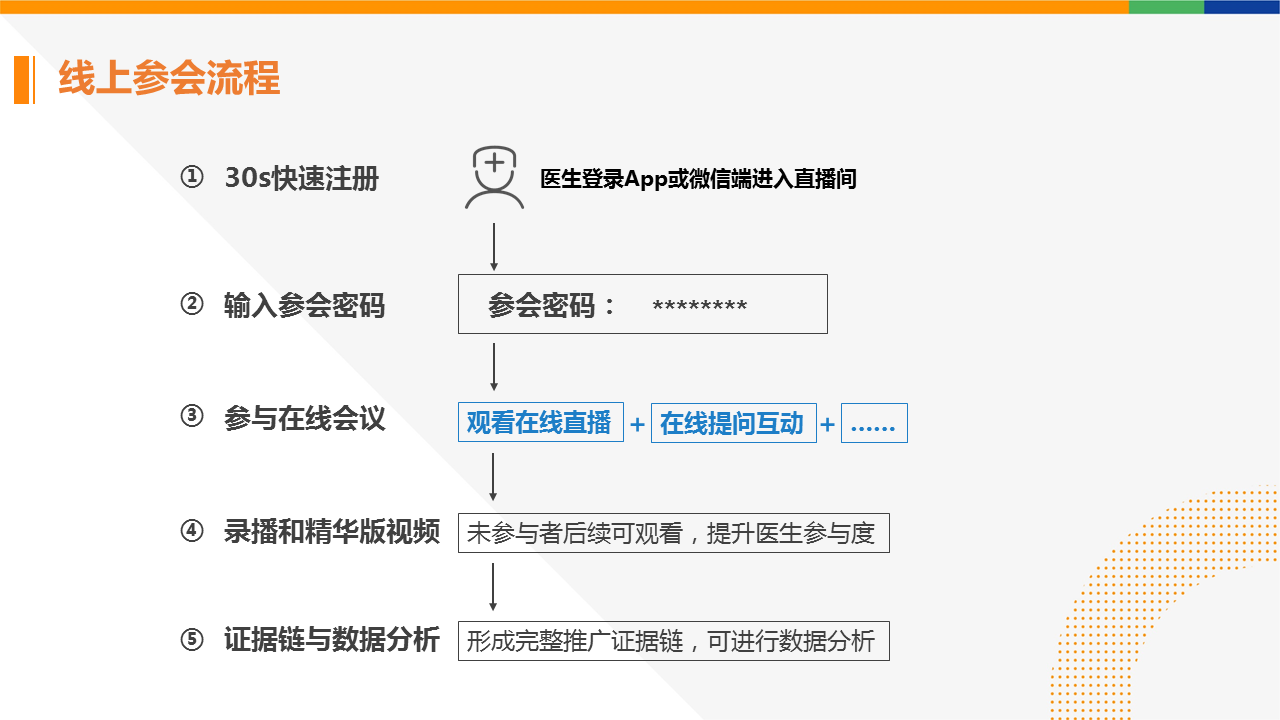
Task: Select the 观看在线直播 box
Action: (x=540, y=423)
